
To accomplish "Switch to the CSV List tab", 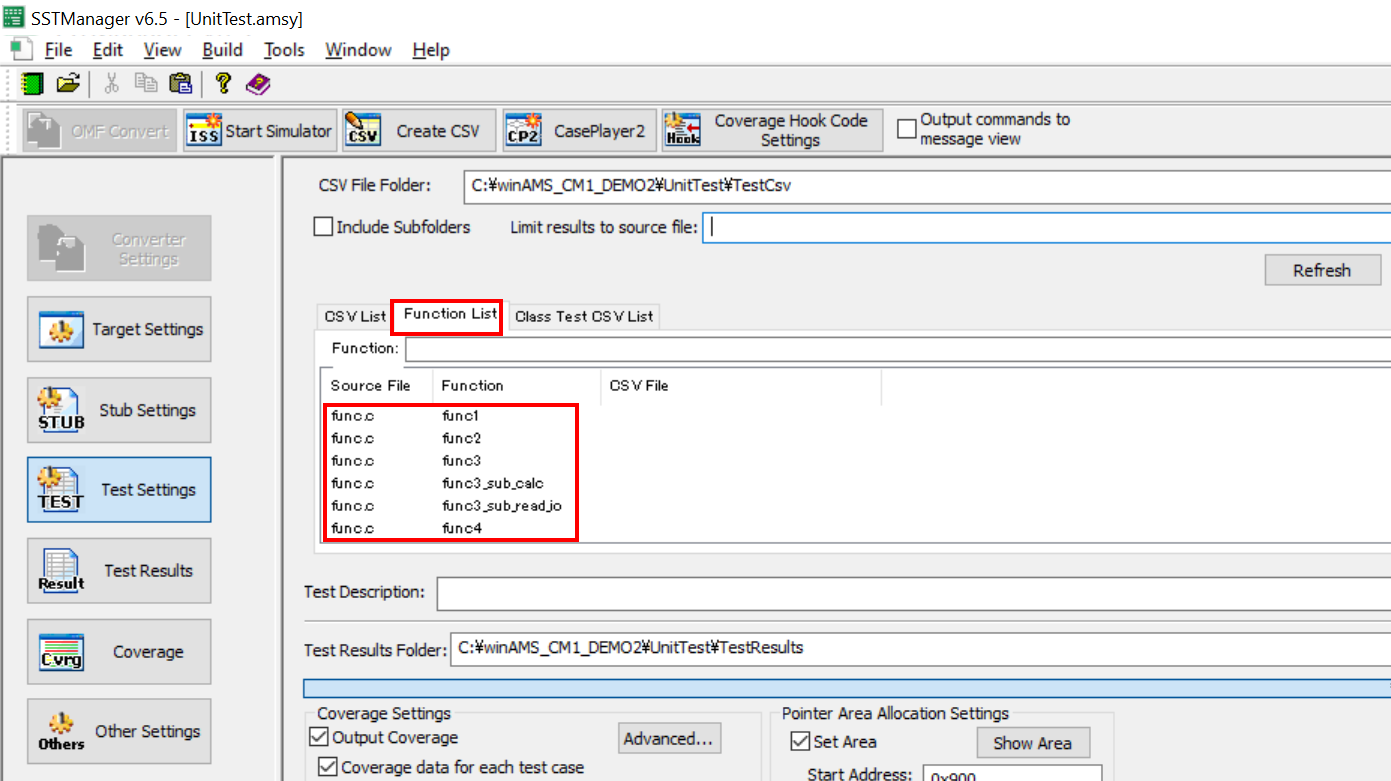I will pyautogui.click(x=354, y=316).
